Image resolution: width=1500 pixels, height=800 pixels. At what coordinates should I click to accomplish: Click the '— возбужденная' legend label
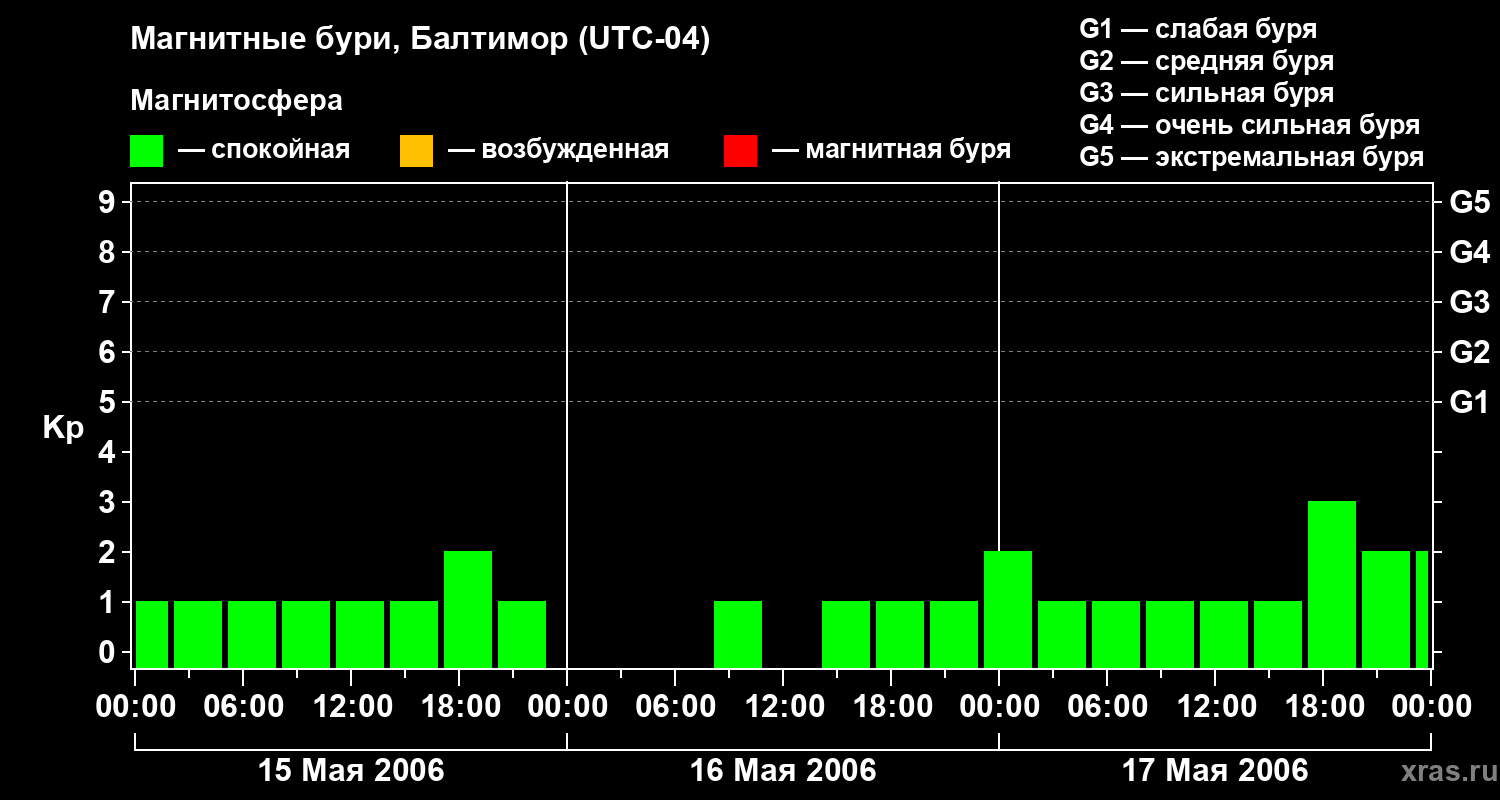[x=558, y=150]
